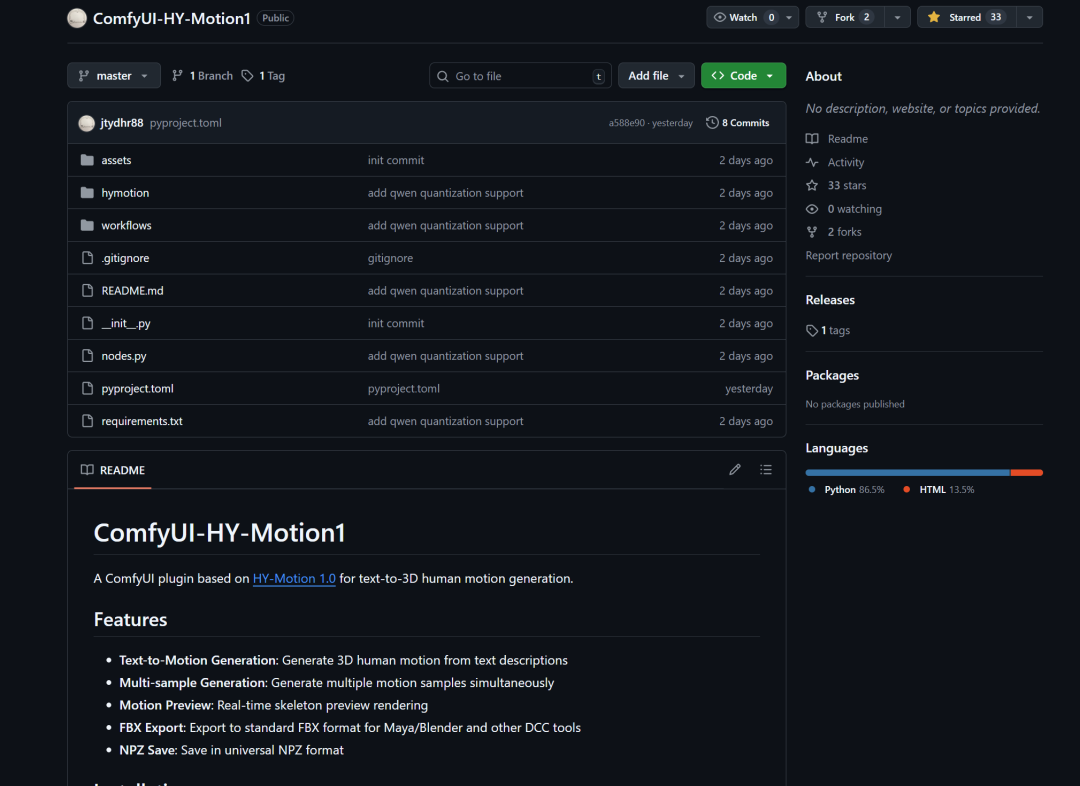1080x786 pixels.
Task: Click the pencil edit README icon
Action: pos(735,470)
